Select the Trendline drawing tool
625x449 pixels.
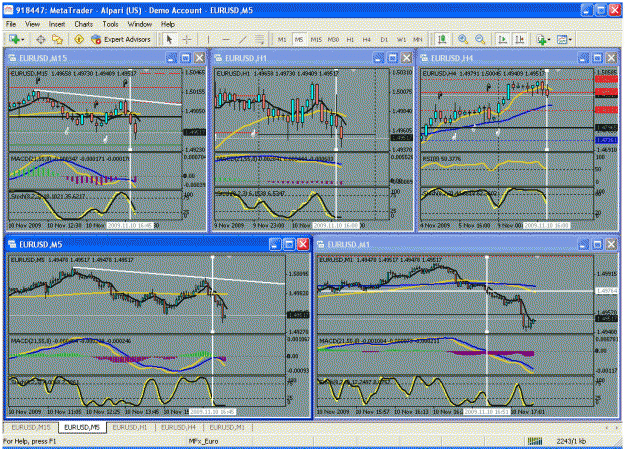(242, 39)
